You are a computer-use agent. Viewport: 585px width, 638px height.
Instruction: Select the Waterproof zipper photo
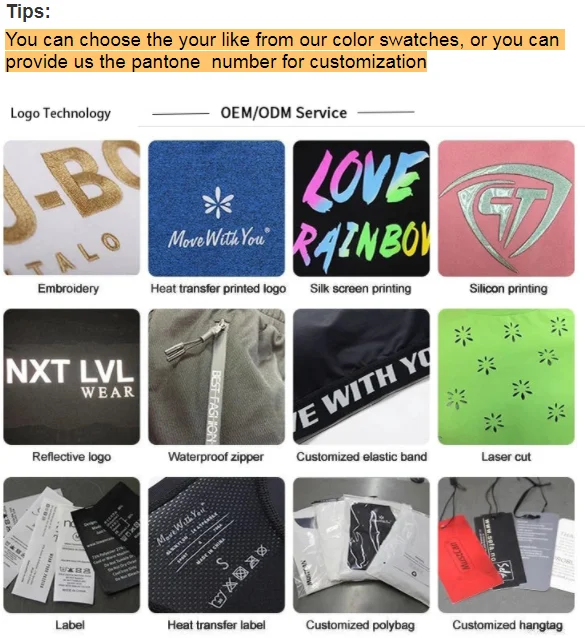click(x=216, y=377)
